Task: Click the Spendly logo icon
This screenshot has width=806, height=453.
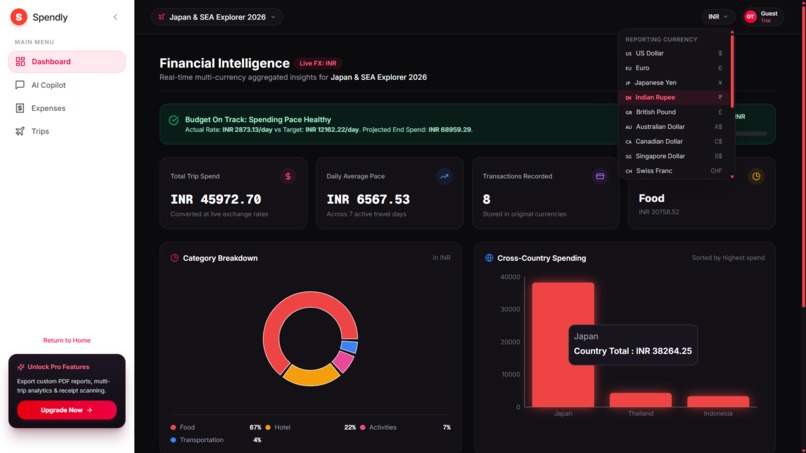Action: click(19, 17)
